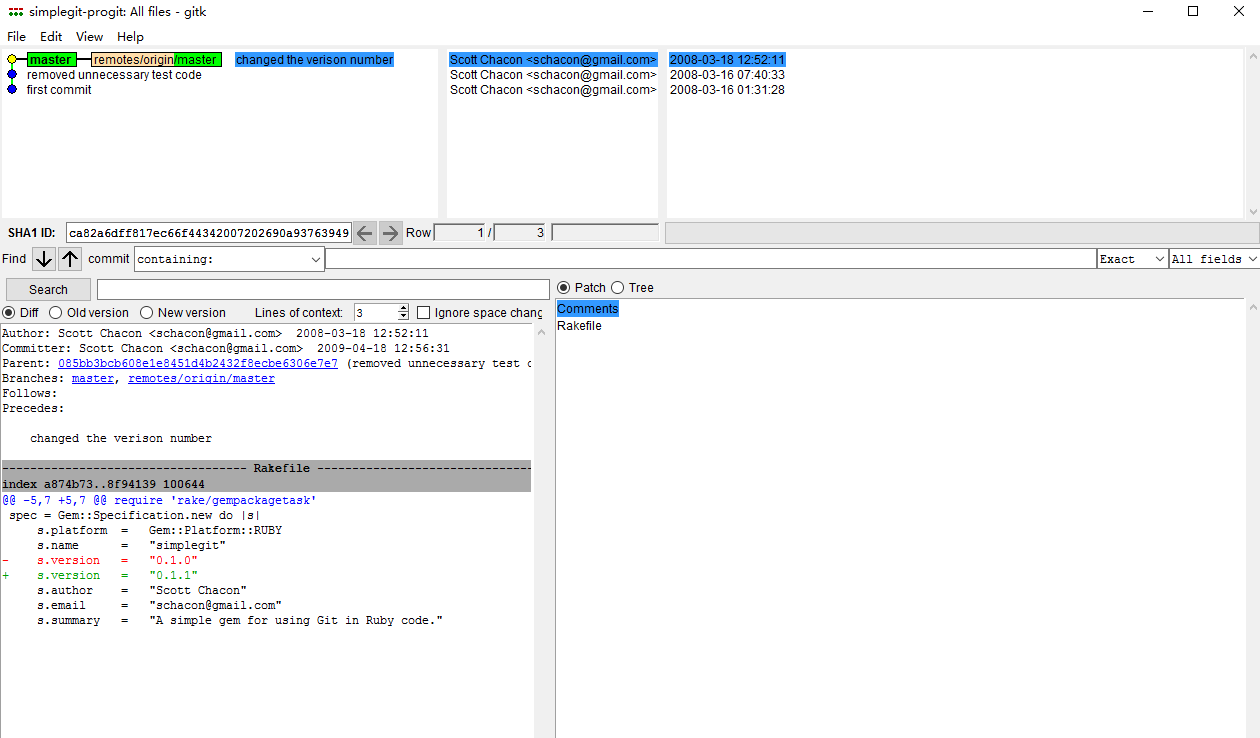Select Comments in the file list
Screen dimensions: 1260x738
pos(588,309)
